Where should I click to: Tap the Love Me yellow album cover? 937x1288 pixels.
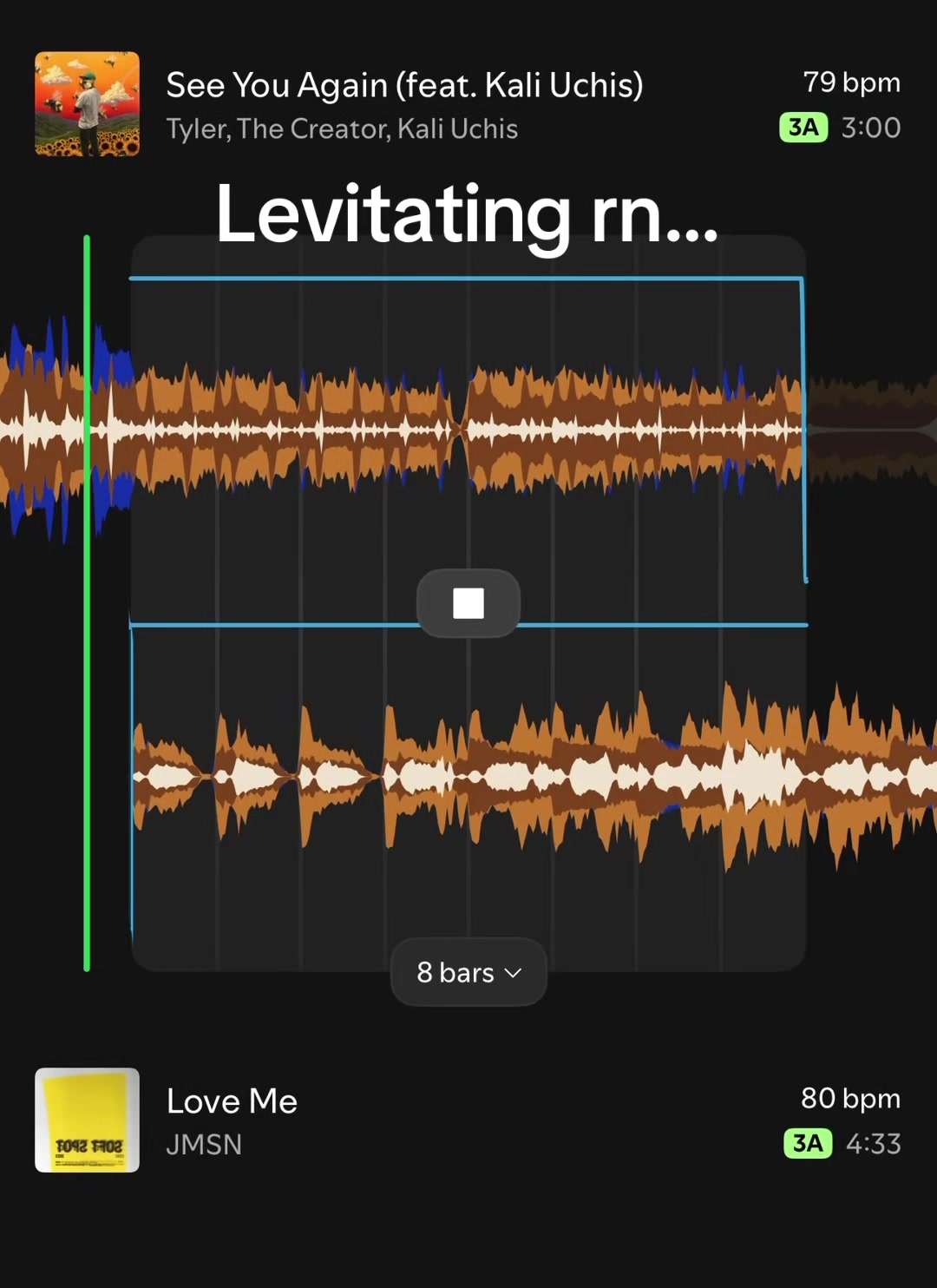click(87, 1120)
